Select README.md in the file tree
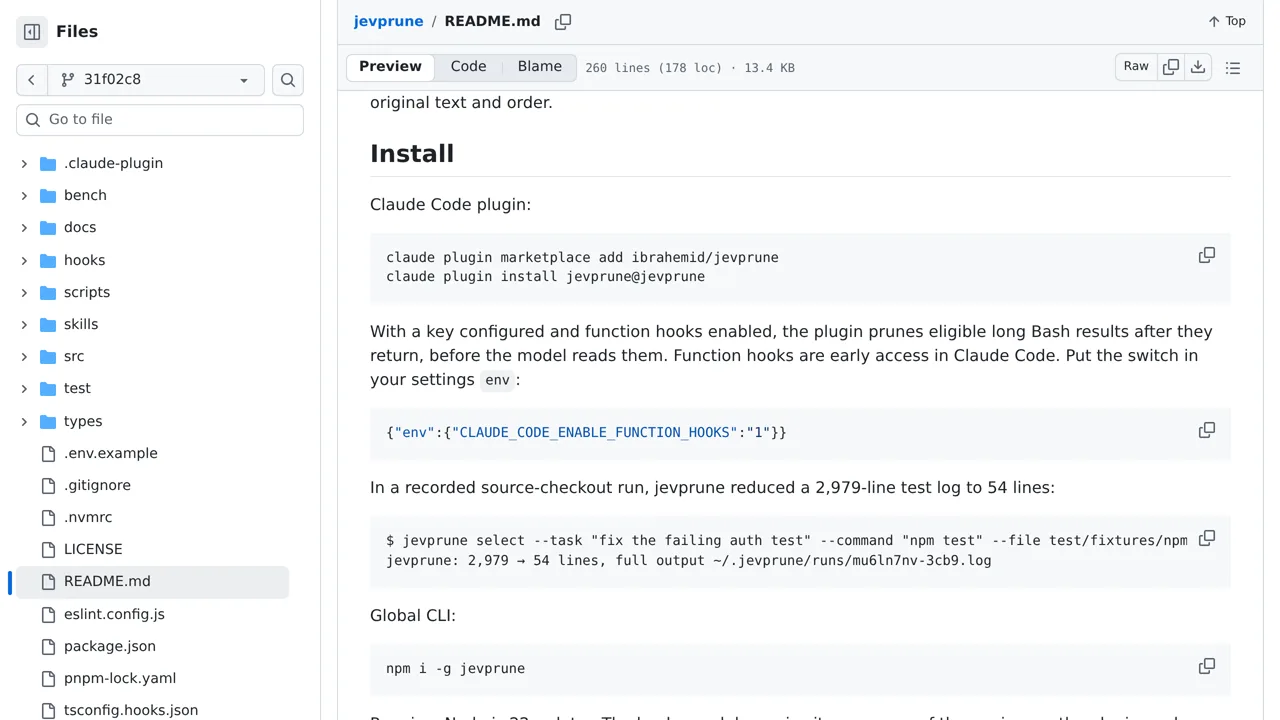The height and width of the screenshot is (720, 1280). click(x=152, y=581)
